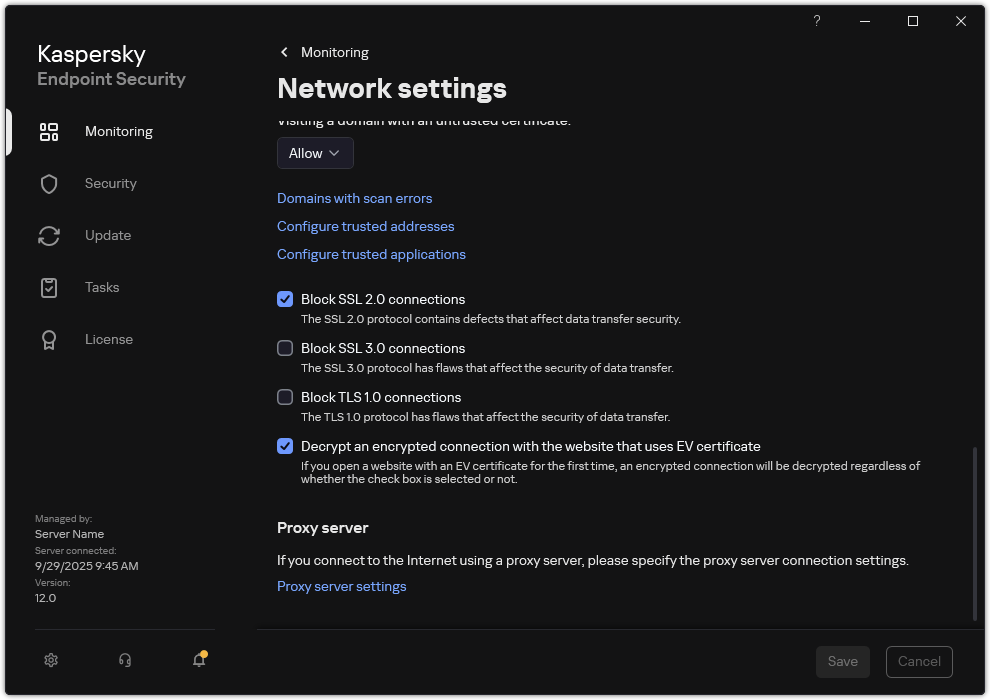
Task: Select the Monitoring section icon in sidebar
Action: 49,131
